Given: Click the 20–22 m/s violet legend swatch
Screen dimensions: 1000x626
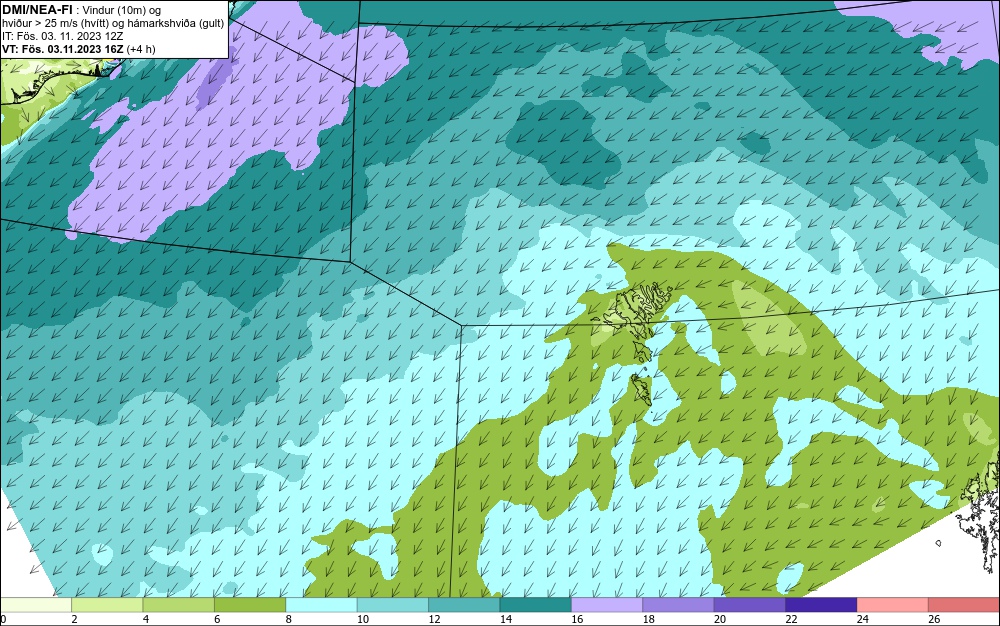Looking at the screenshot, I should (750, 605).
